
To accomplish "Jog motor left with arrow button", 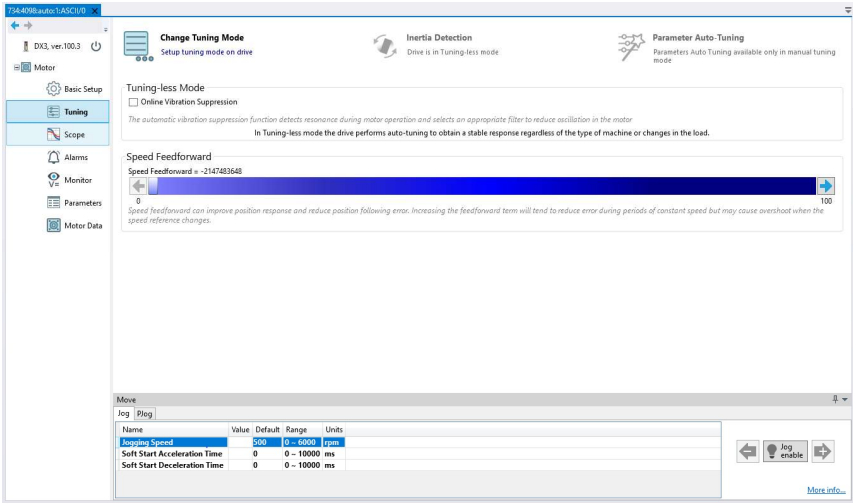I will (748, 451).
